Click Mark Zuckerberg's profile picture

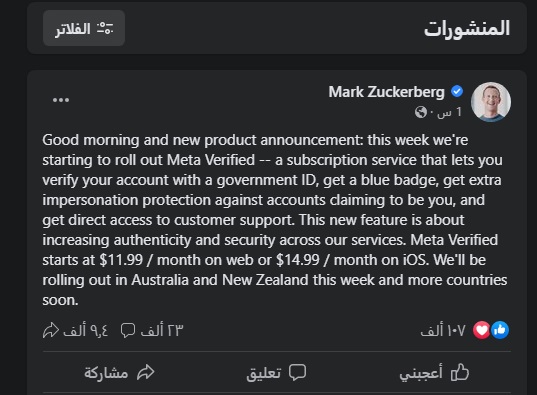(491, 102)
